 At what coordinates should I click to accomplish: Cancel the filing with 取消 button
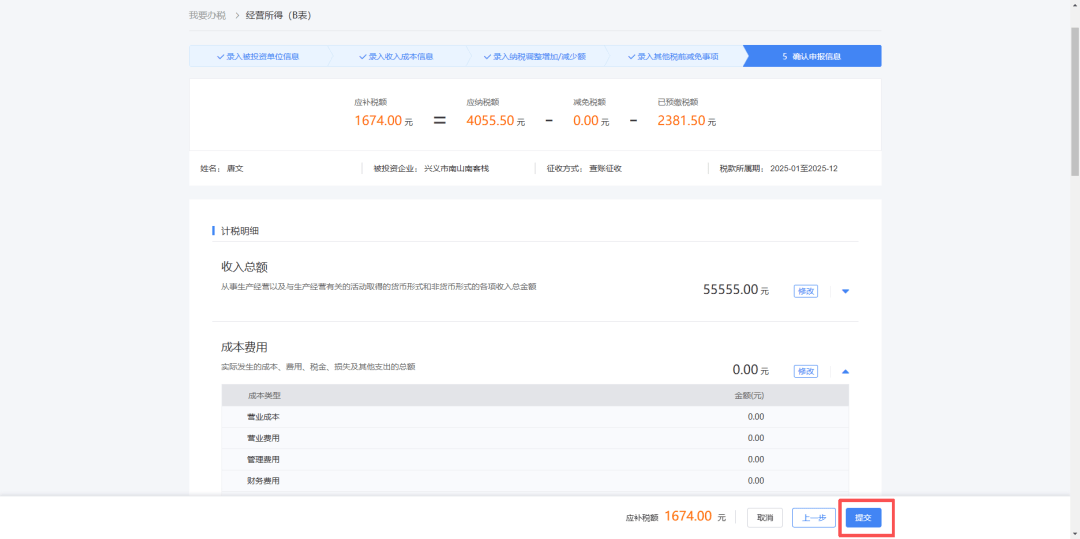pyautogui.click(x=764, y=518)
